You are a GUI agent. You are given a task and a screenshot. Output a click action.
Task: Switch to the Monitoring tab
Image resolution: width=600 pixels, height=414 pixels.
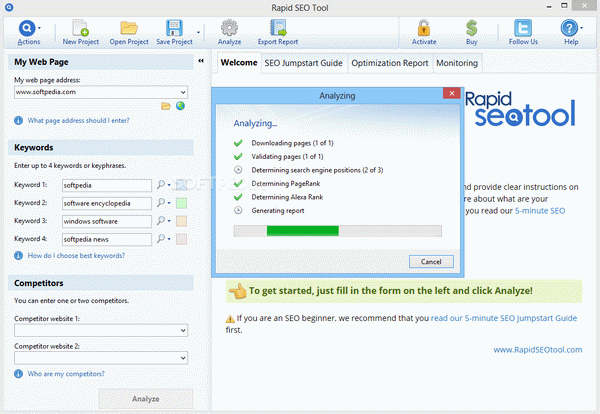point(457,63)
